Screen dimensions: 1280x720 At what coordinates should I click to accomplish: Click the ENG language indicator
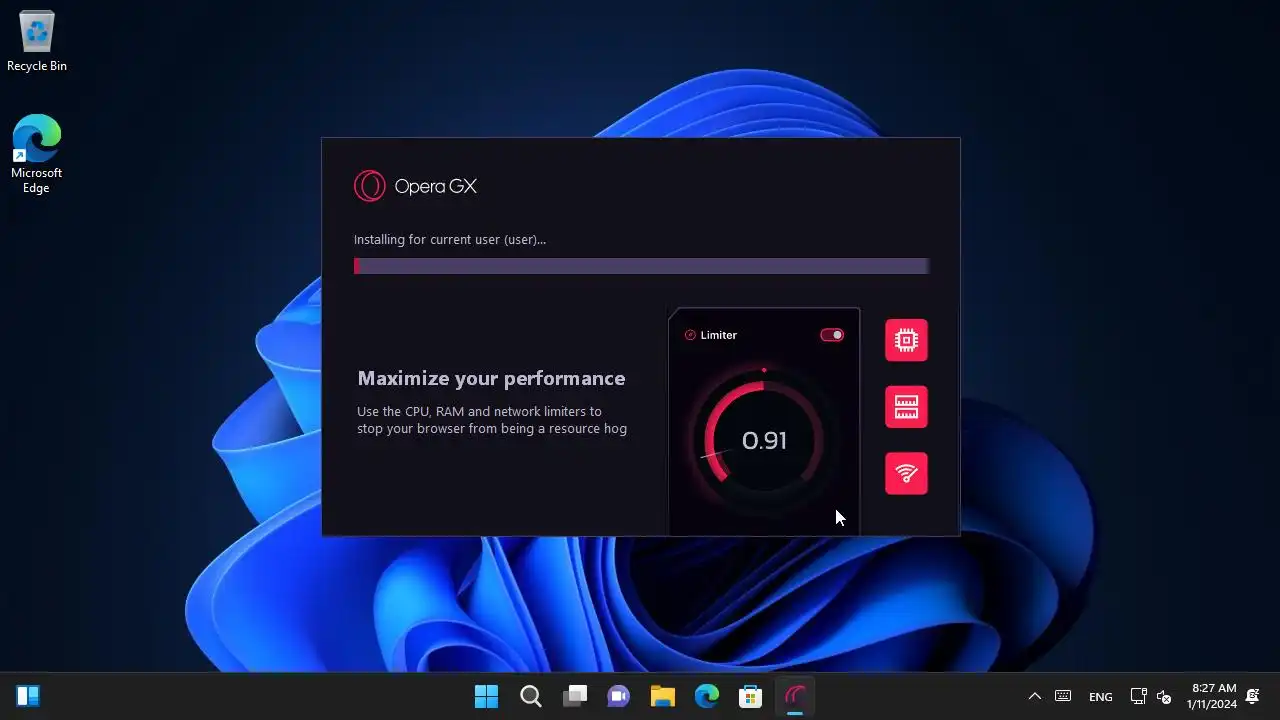point(1101,696)
